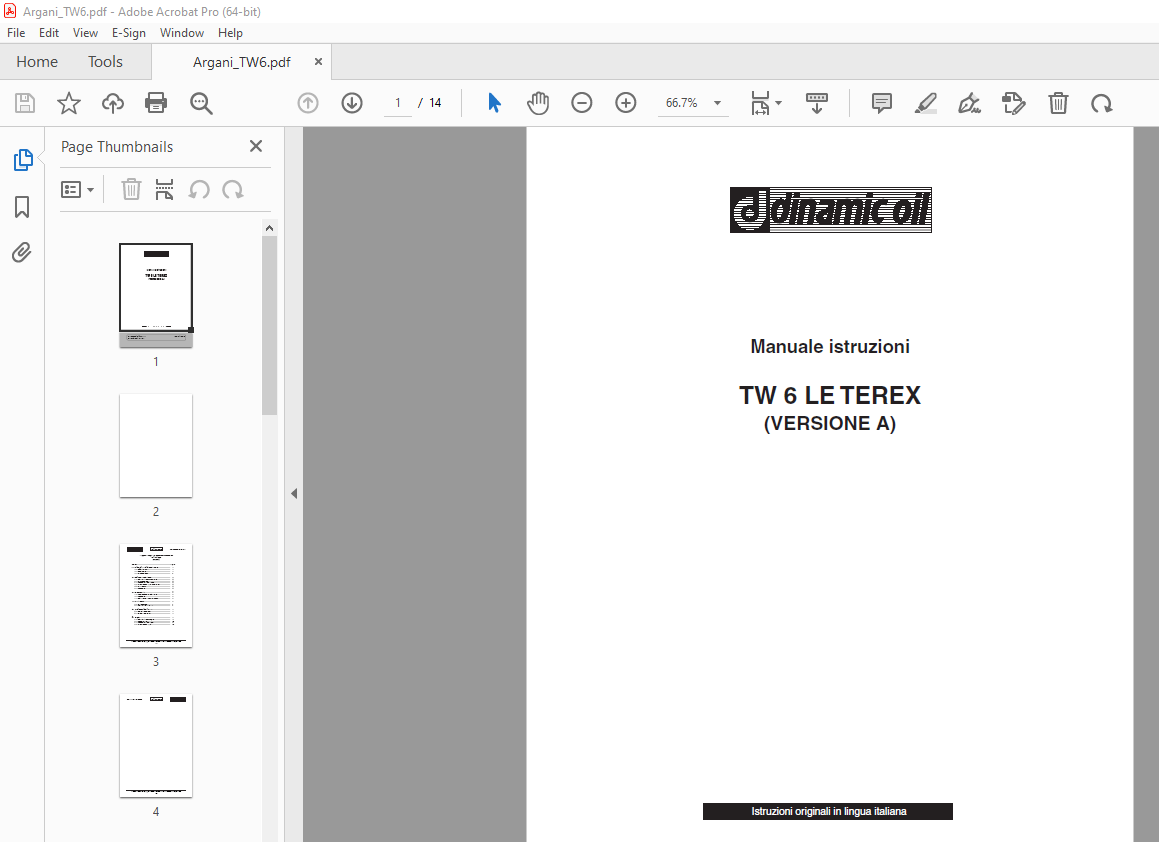1159x842 pixels.
Task: Open the Attachments paperclip panel
Action: [21, 253]
